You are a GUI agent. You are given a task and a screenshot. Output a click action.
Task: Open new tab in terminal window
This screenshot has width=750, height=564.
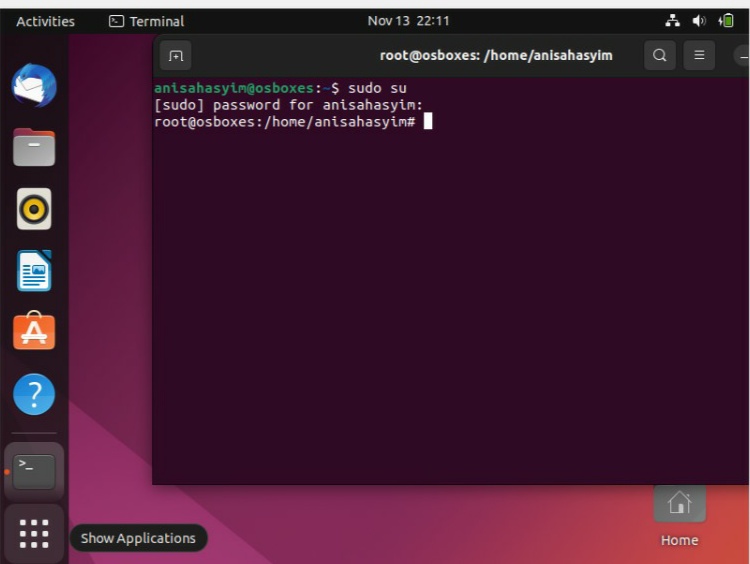pyautogui.click(x=176, y=55)
